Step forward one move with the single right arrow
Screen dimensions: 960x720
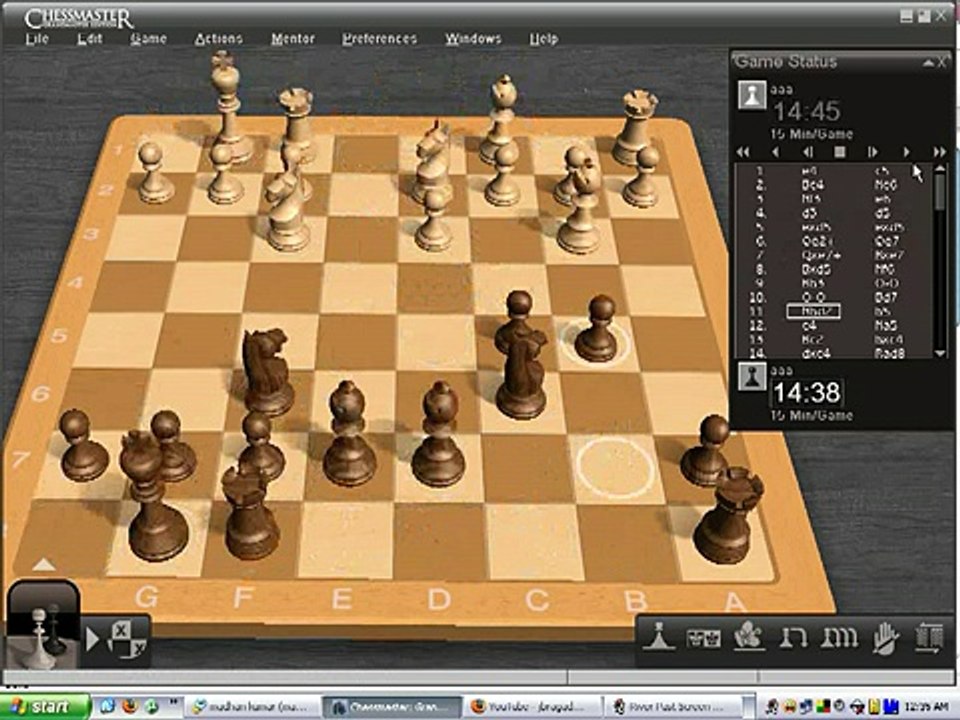pyautogui.click(x=907, y=152)
